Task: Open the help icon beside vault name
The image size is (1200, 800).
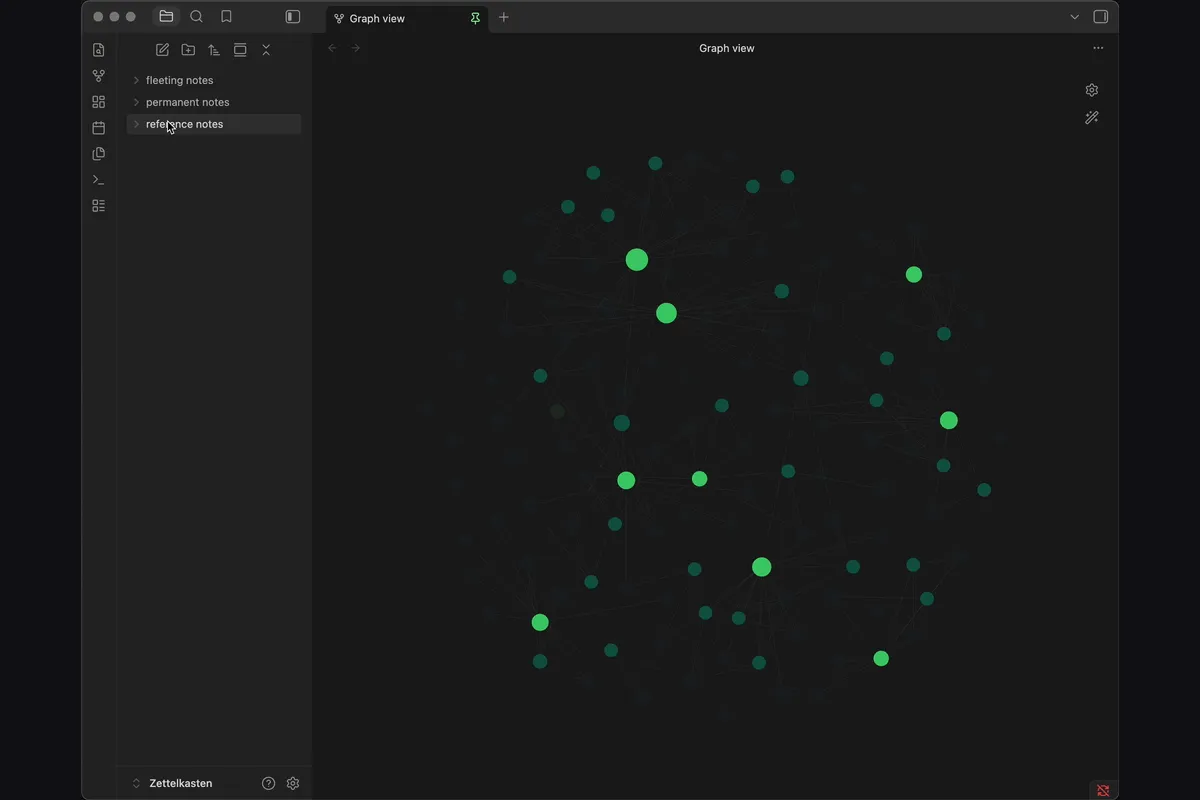Action: click(x=268, y=783)
